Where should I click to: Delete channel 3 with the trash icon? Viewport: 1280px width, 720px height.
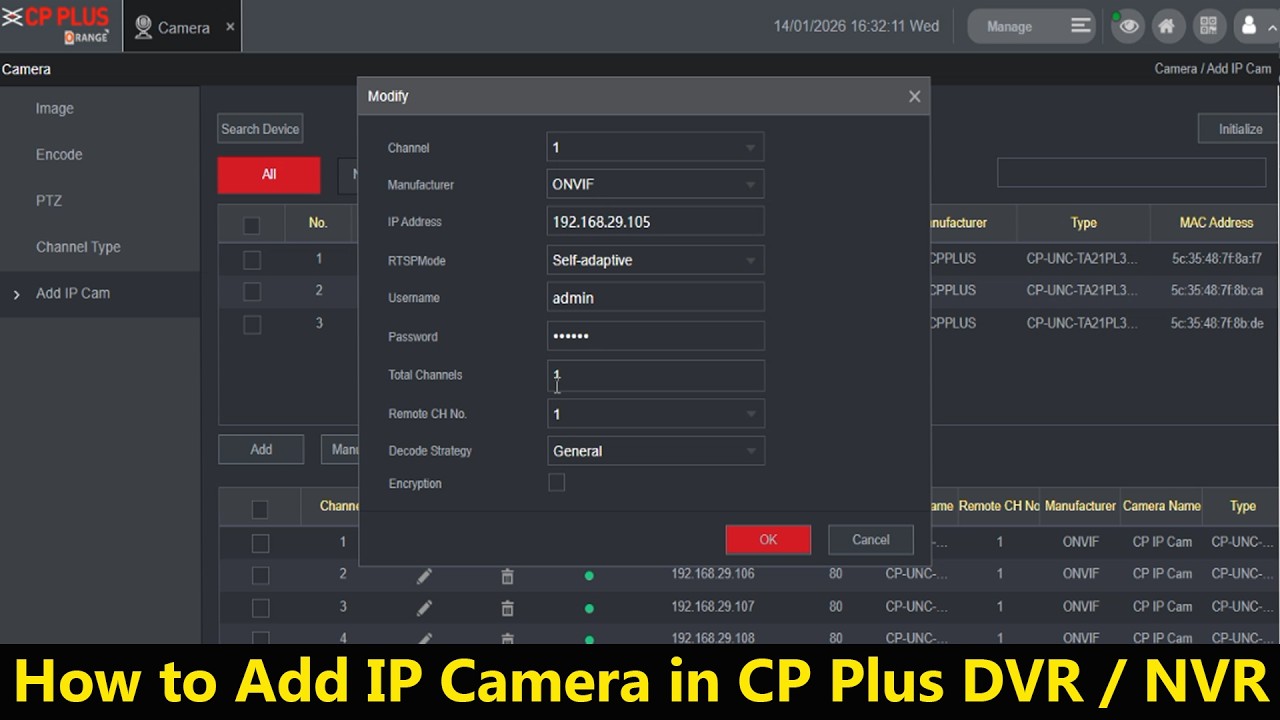507,608
